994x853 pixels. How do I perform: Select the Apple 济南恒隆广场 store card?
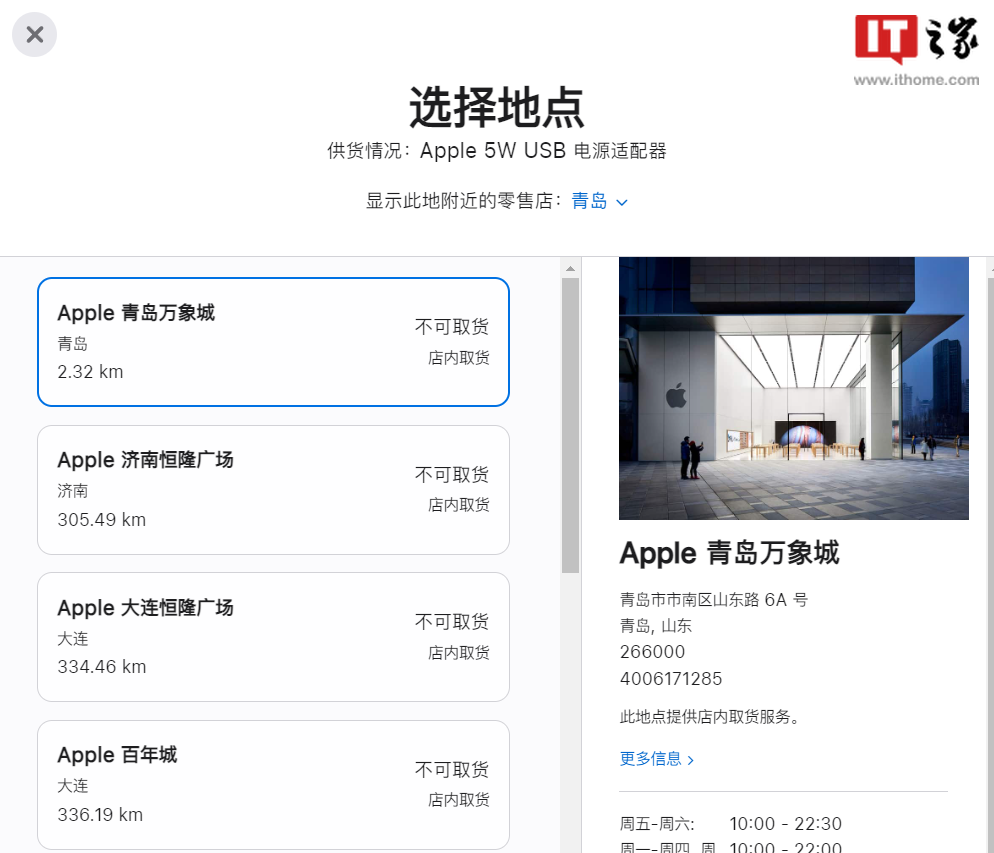tap(273, 490)
